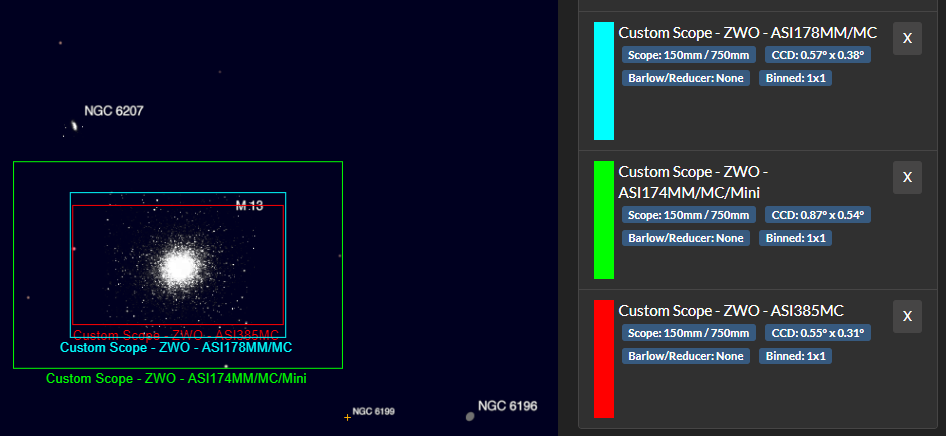The height and width of the screenshot is (436, 946).
Task: Click the center of the M 13 cluster
Action: point(180,267)
